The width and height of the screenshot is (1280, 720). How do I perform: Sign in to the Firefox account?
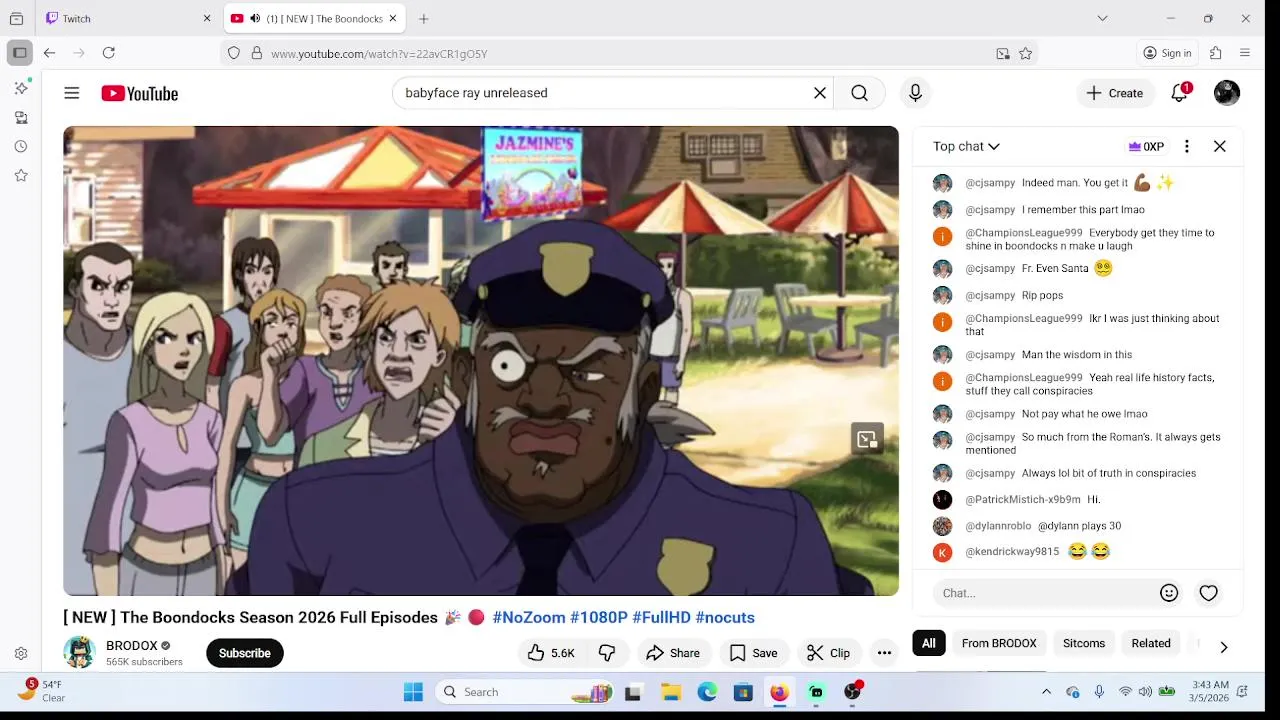(x=1168, y=53)
